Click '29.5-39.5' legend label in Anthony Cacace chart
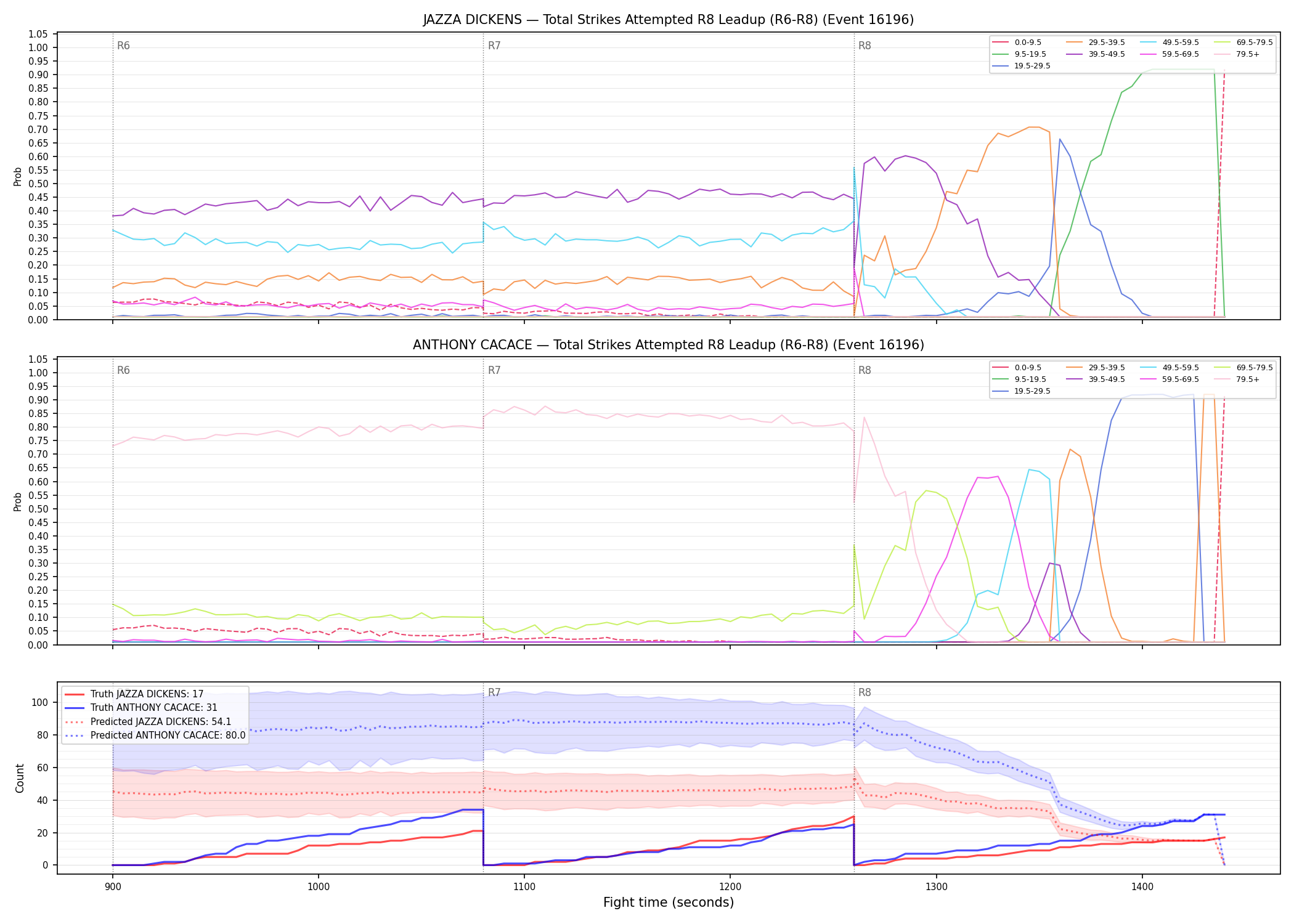Viewport: 1294px width, 924px height. click(1107, 368)
